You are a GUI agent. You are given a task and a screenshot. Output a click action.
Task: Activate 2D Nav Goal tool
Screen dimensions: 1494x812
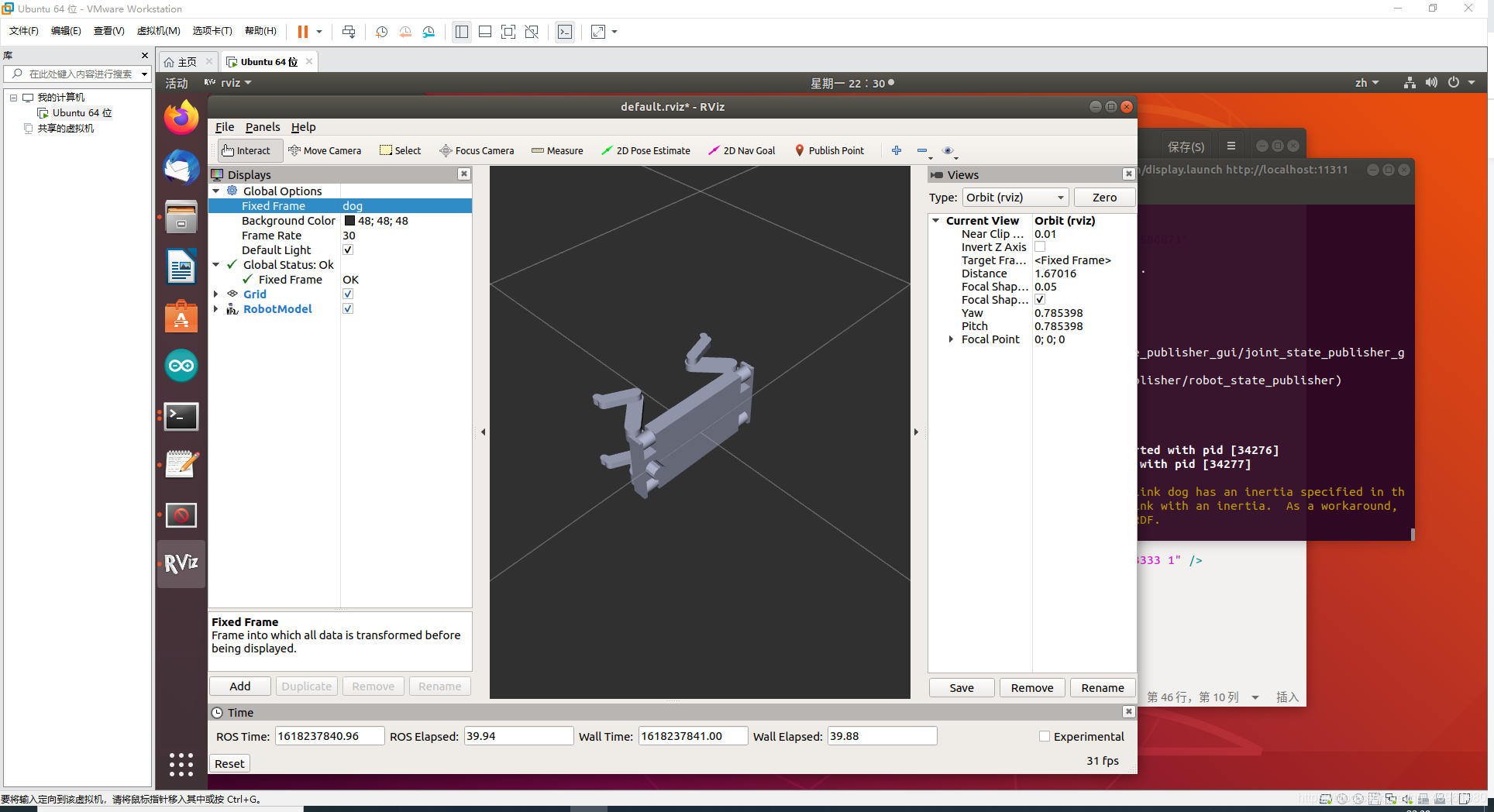pyautogui.click(x=742, y=150)
